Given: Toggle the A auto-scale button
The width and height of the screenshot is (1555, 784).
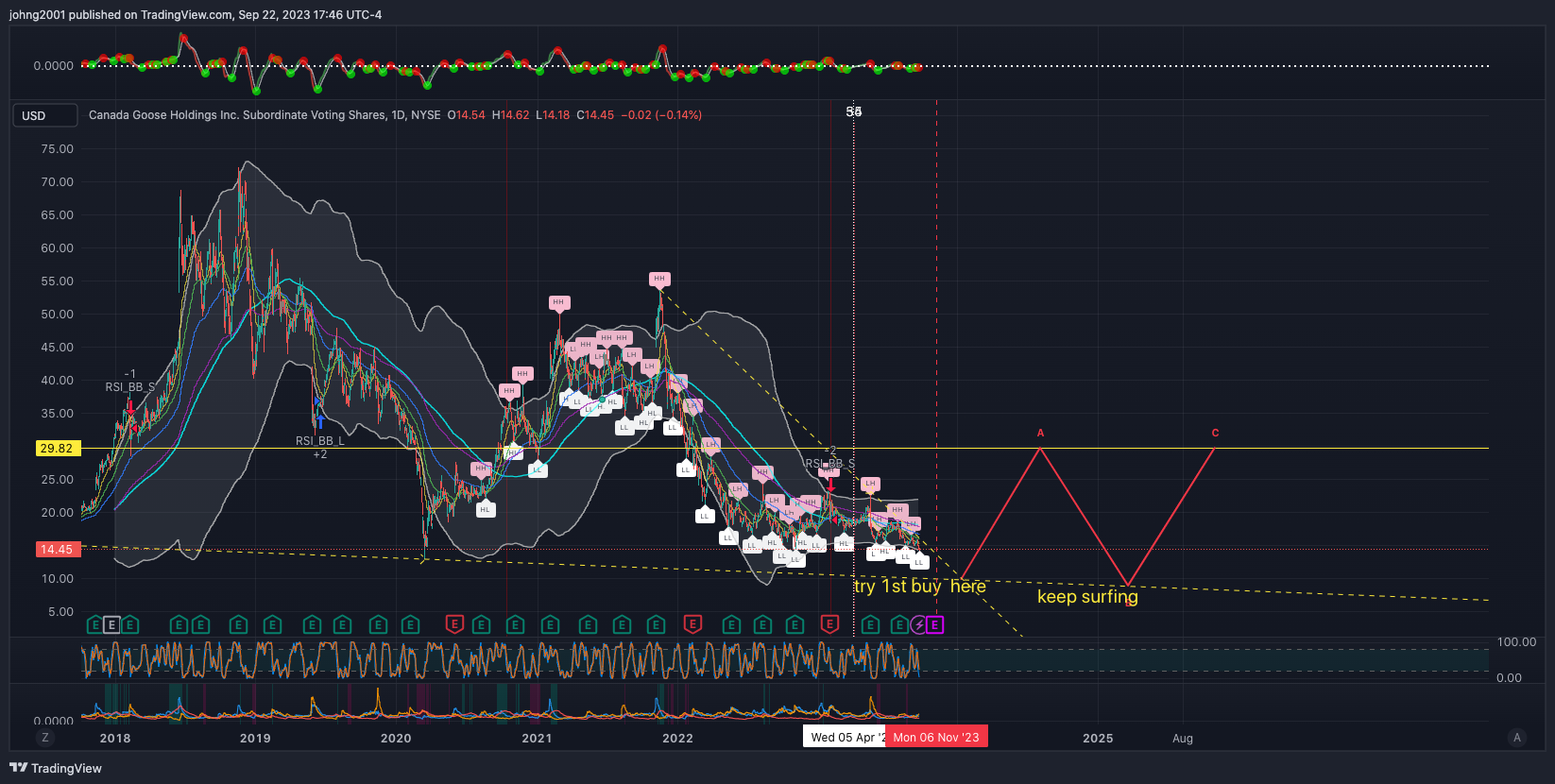Looking at the screenshot, I should pos(1517,738).
